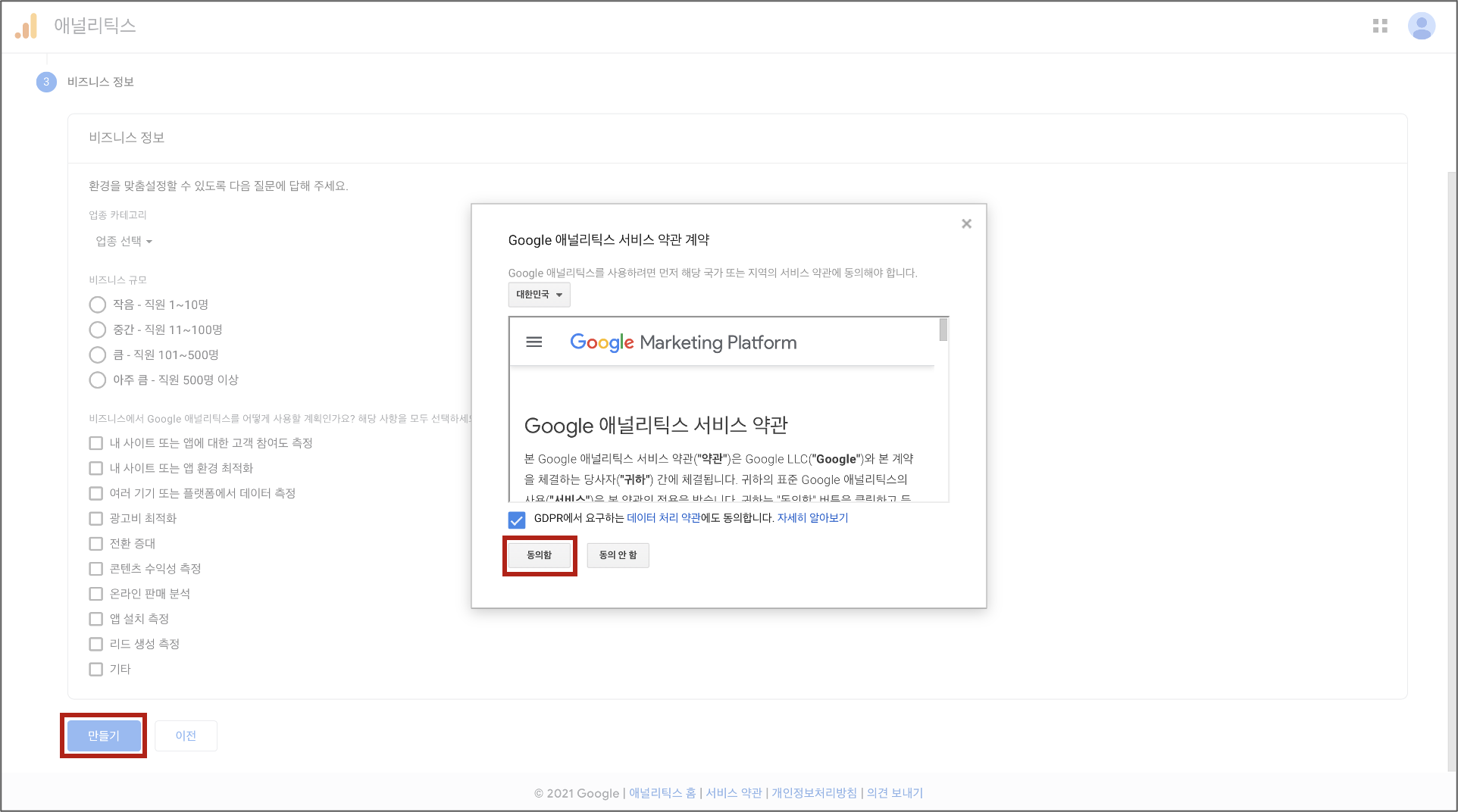This screenshot has height=812, width=1458.
Task: Open the '자세히 알아보기' link
Action: [812, 518]
